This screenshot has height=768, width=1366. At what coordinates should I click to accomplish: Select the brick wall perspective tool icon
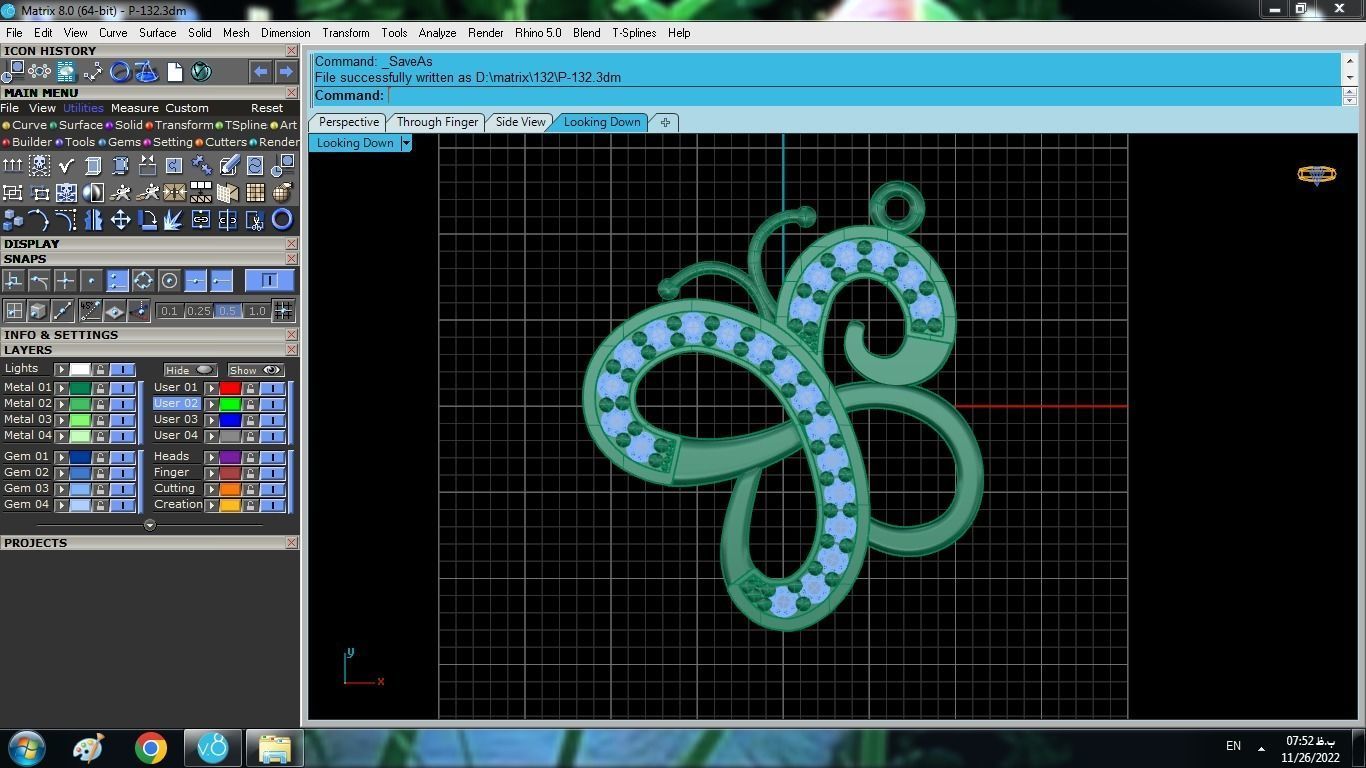tap(228, 192)
